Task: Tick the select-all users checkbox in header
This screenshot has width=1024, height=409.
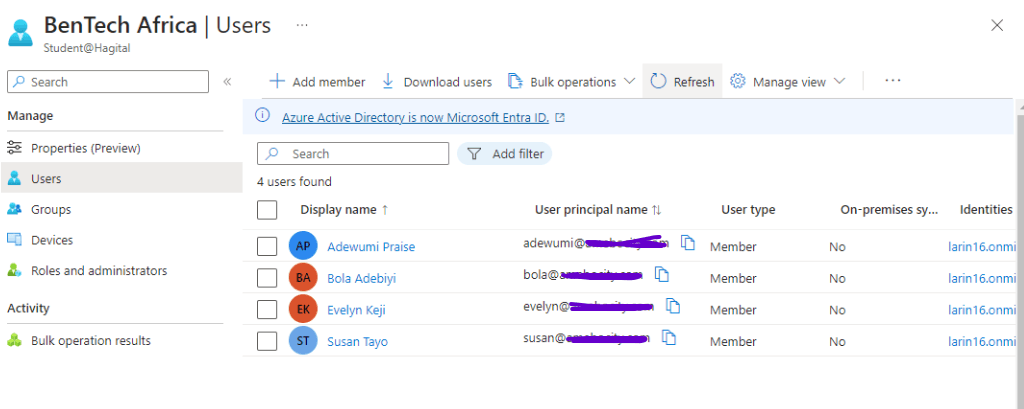Action: pos(267,210)
